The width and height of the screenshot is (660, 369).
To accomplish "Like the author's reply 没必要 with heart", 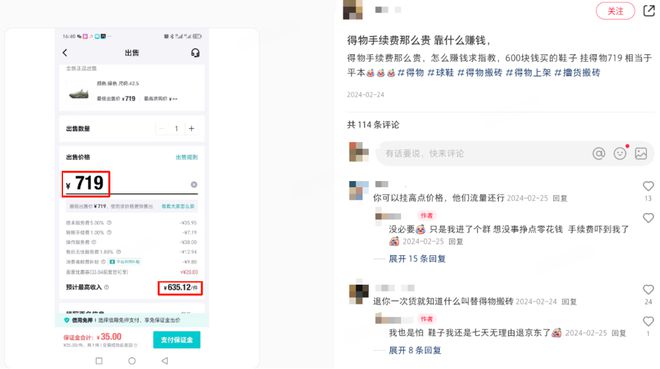I will pos(648,218).
